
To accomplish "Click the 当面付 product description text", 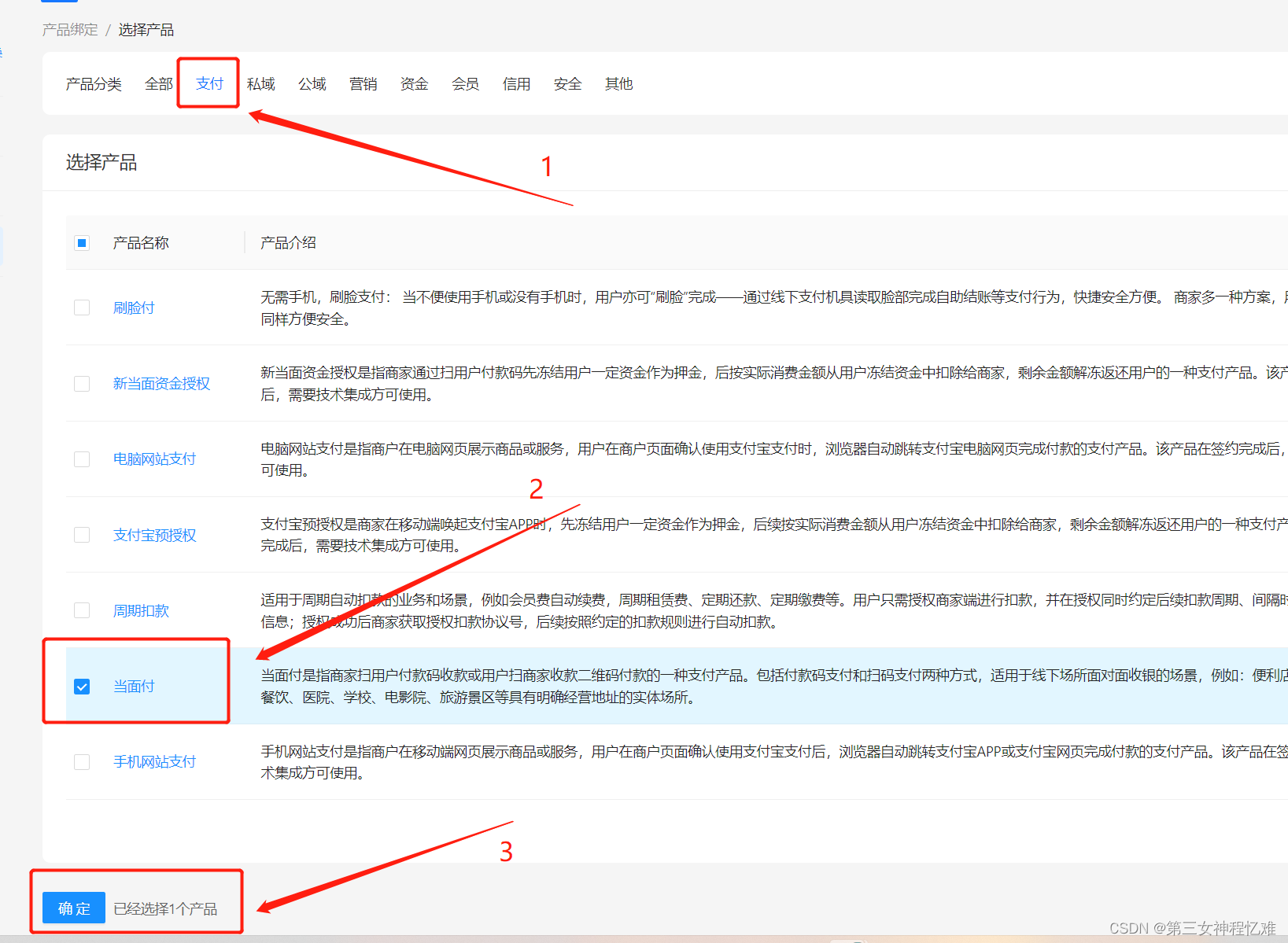I will click(x=774, y=687).
